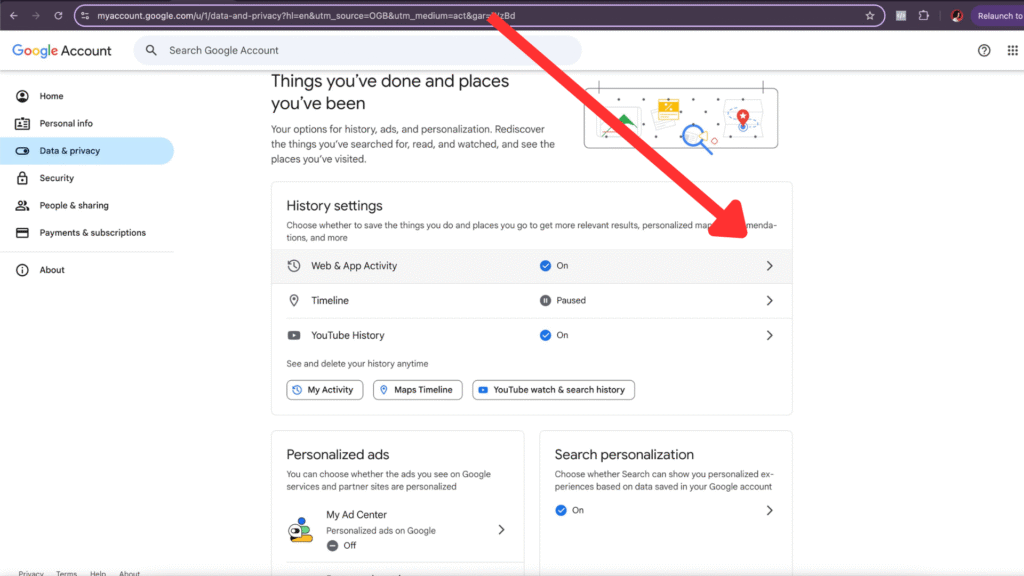Screen dimensions: 1024x576
Task: Click the People & sharing icon
Action: (x=22, y=206)
